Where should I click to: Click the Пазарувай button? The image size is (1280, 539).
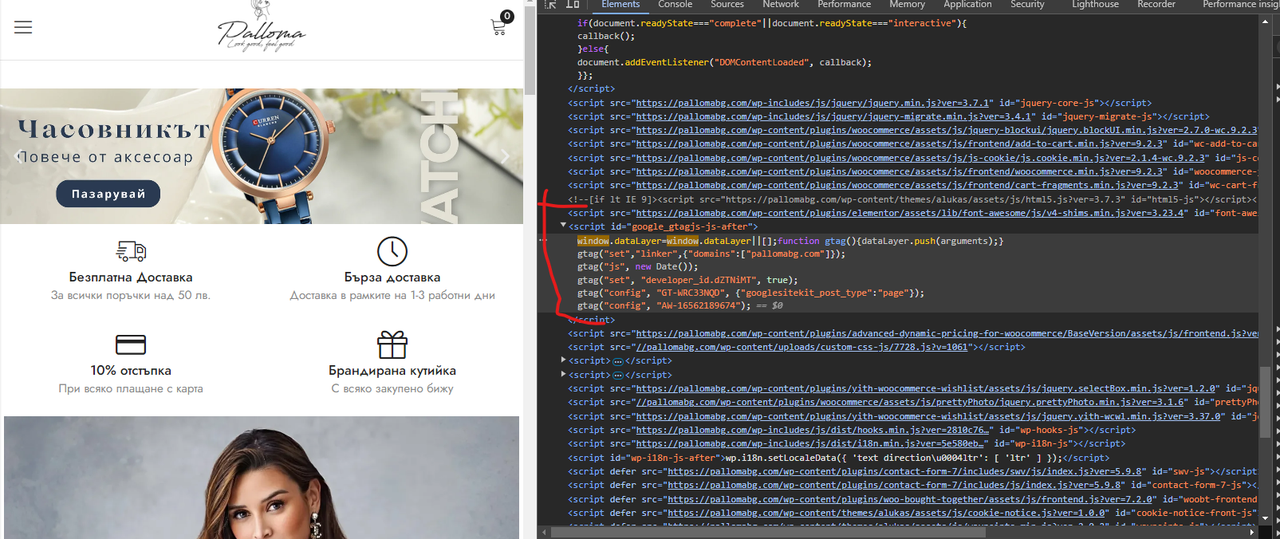click(x=108, y=194)
